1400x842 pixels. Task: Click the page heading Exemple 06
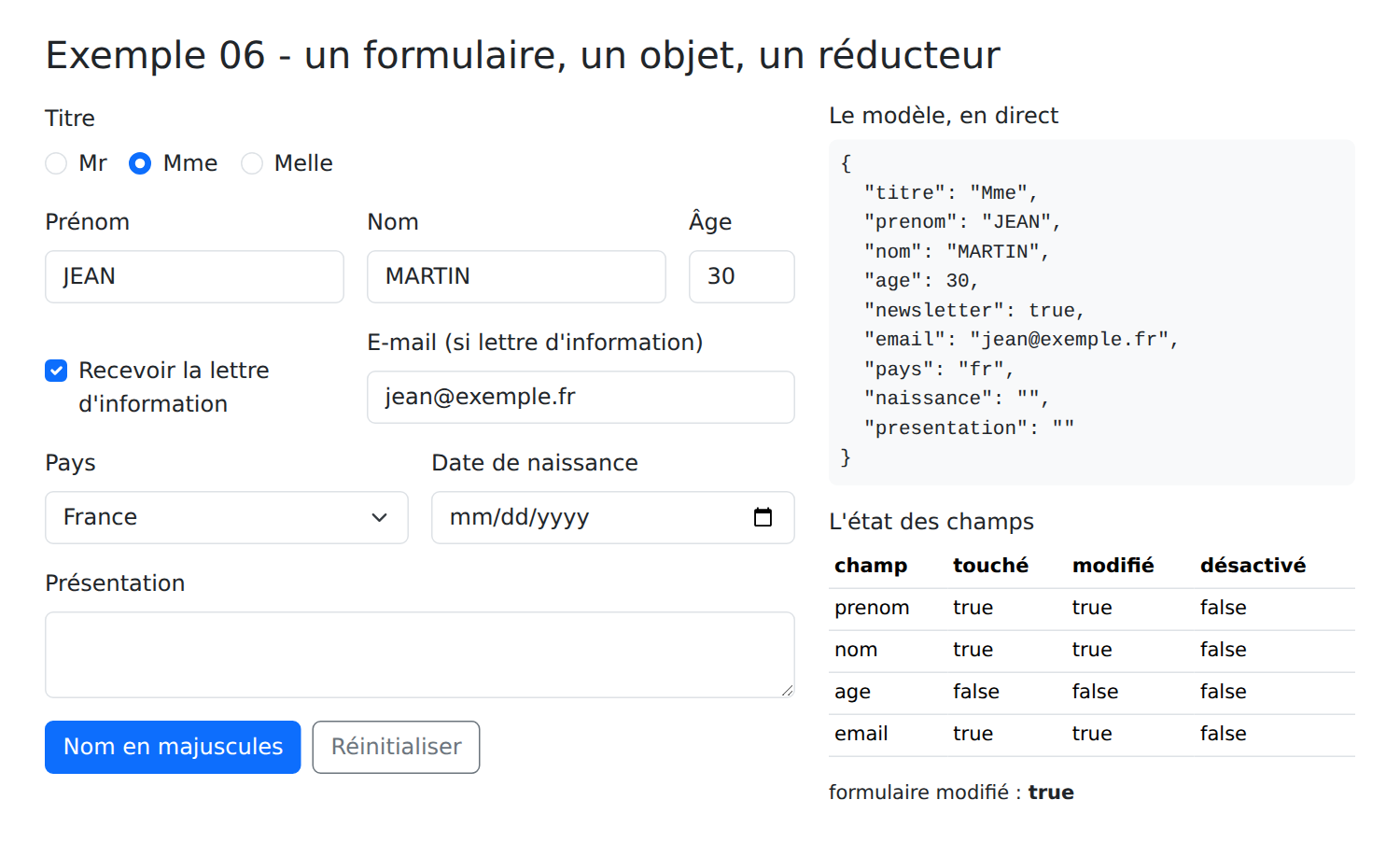523,55
